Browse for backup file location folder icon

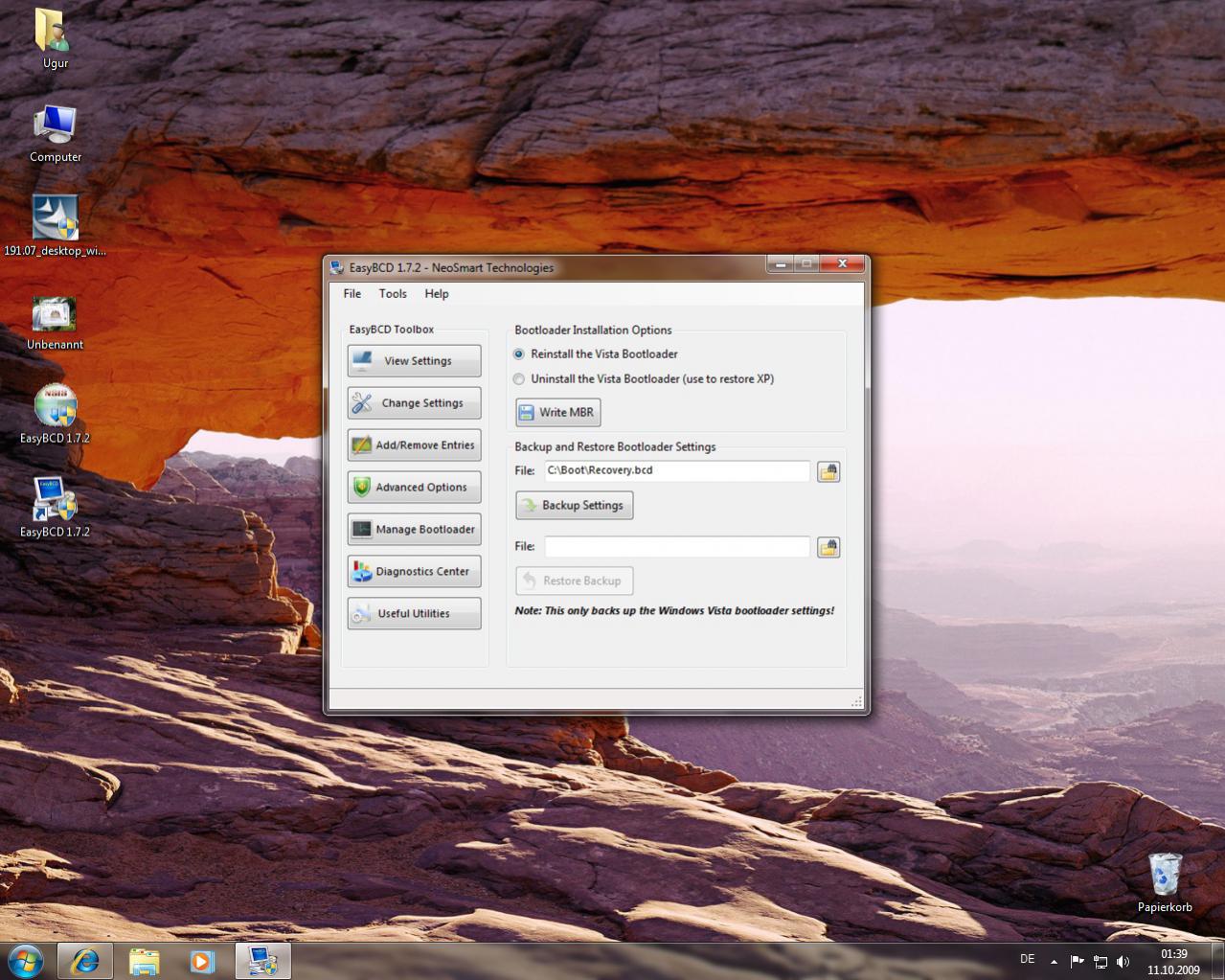[x=828, y=471]
